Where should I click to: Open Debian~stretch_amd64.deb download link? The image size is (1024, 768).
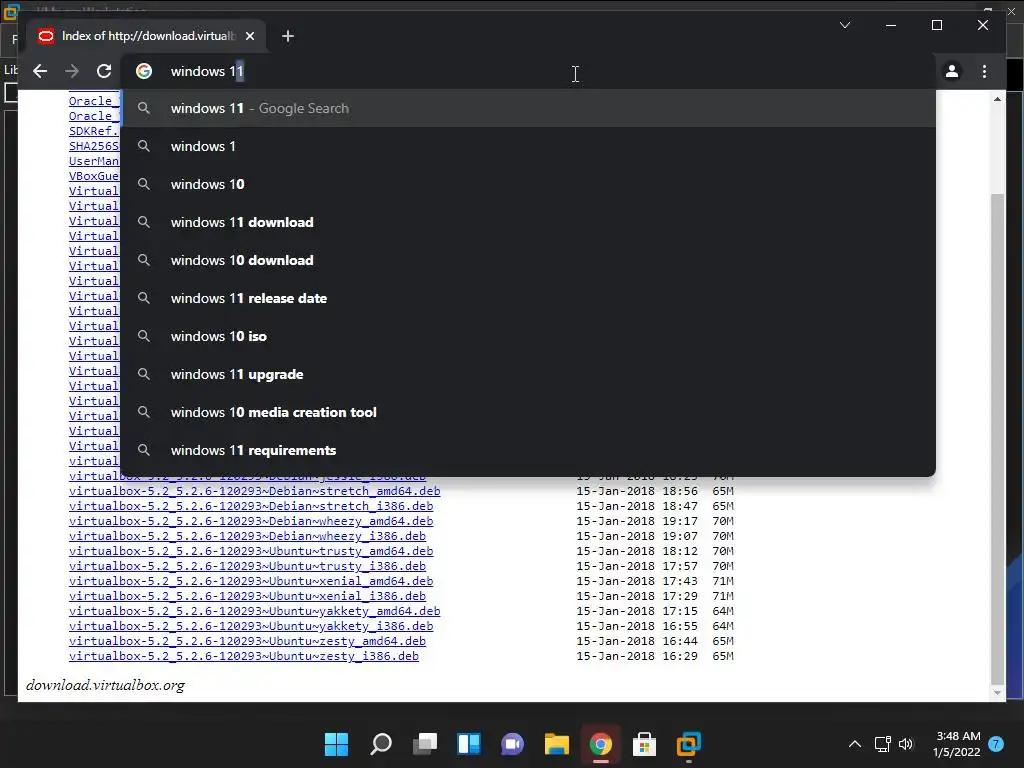[x=255, y=490]
